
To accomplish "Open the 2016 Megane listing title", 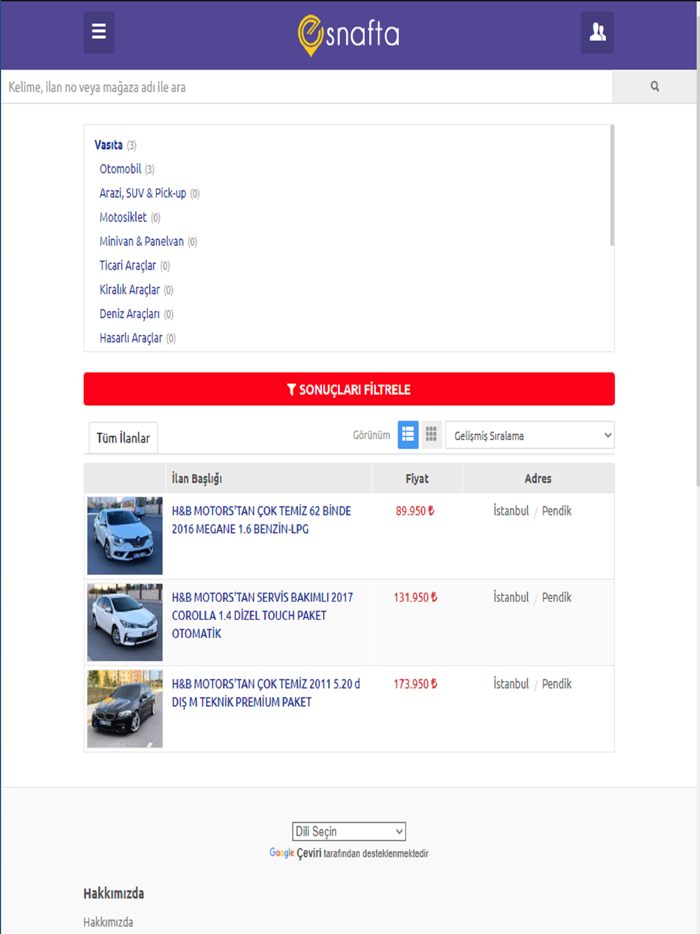I will tap(262, 520).
